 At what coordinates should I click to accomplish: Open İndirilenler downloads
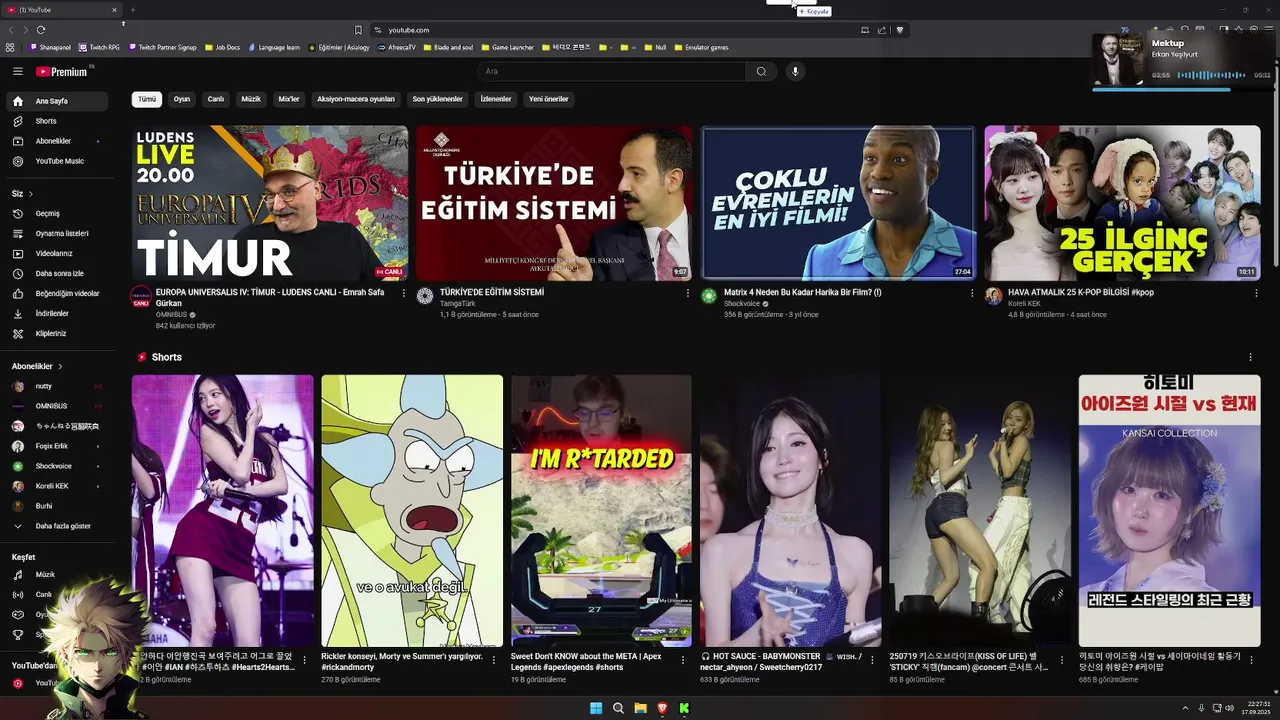[x=56, y=313]
